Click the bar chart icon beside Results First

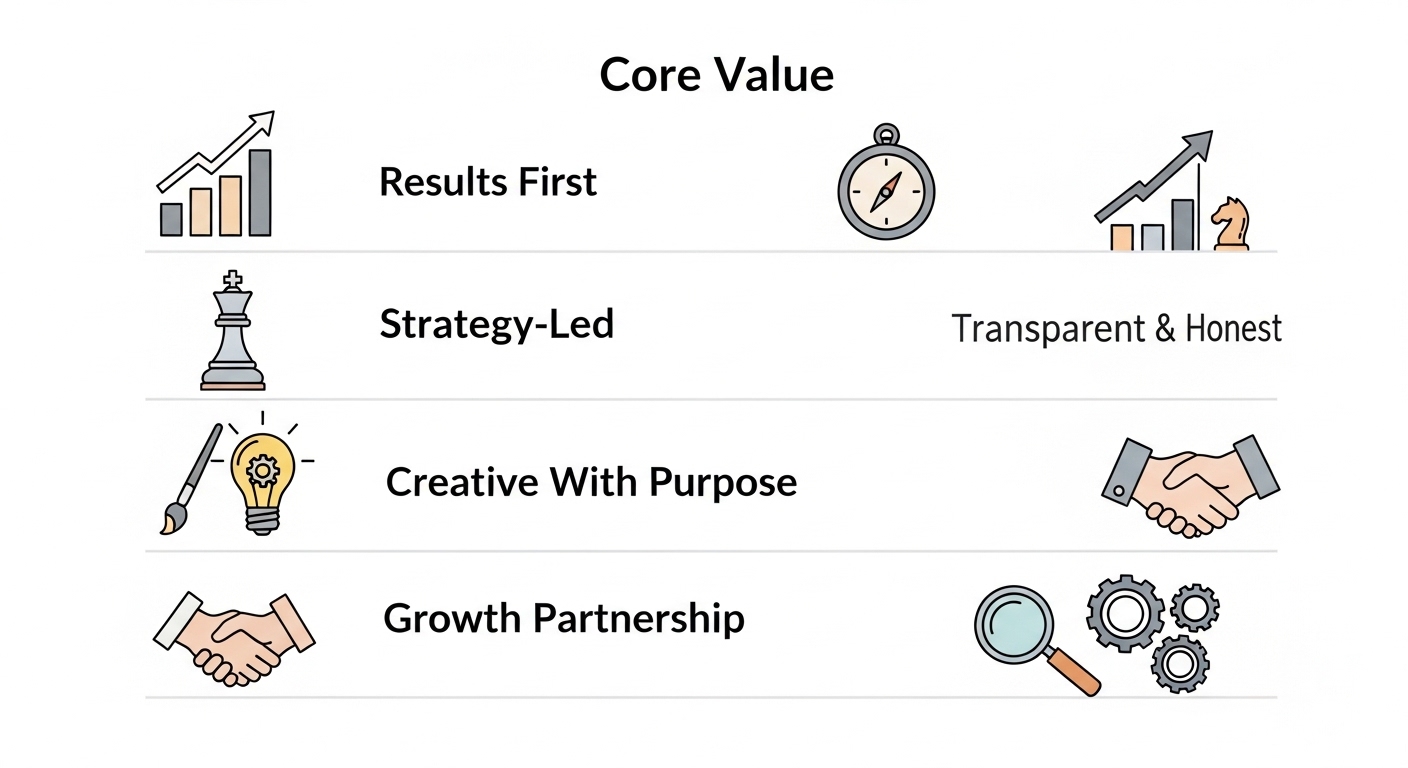(x=216, y=178)
